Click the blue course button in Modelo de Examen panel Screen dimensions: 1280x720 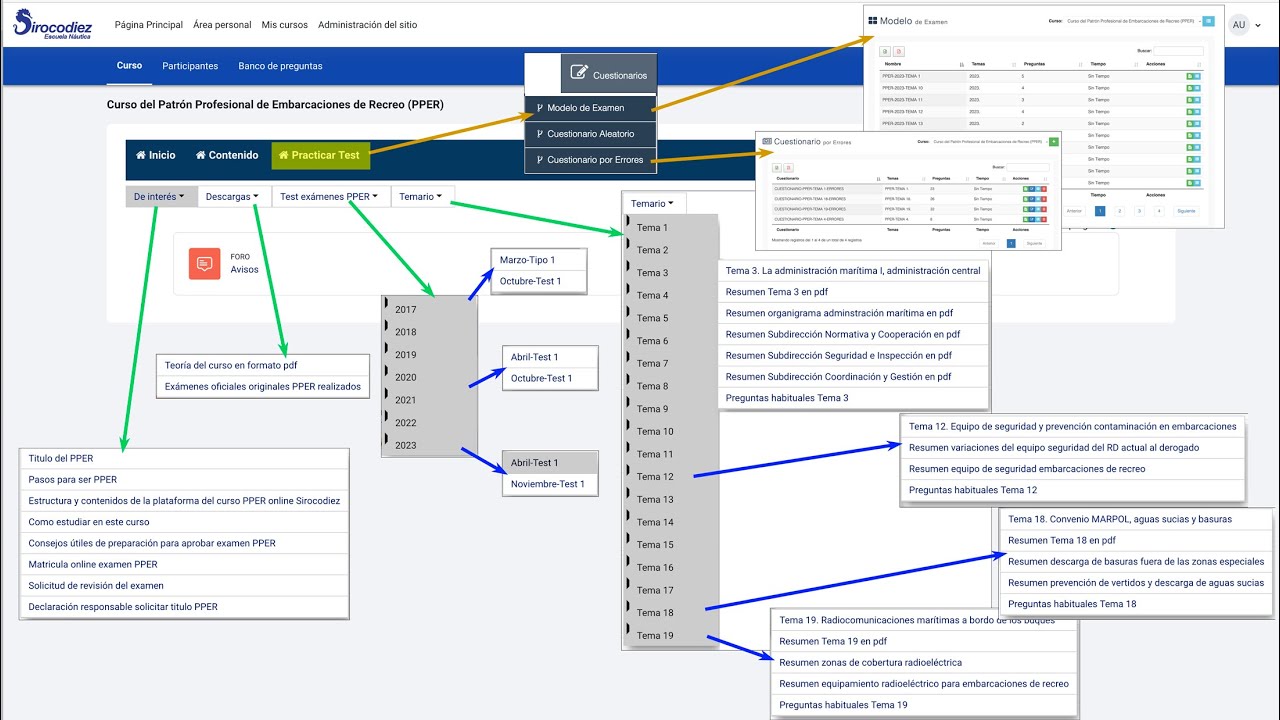click(1208, 20)
